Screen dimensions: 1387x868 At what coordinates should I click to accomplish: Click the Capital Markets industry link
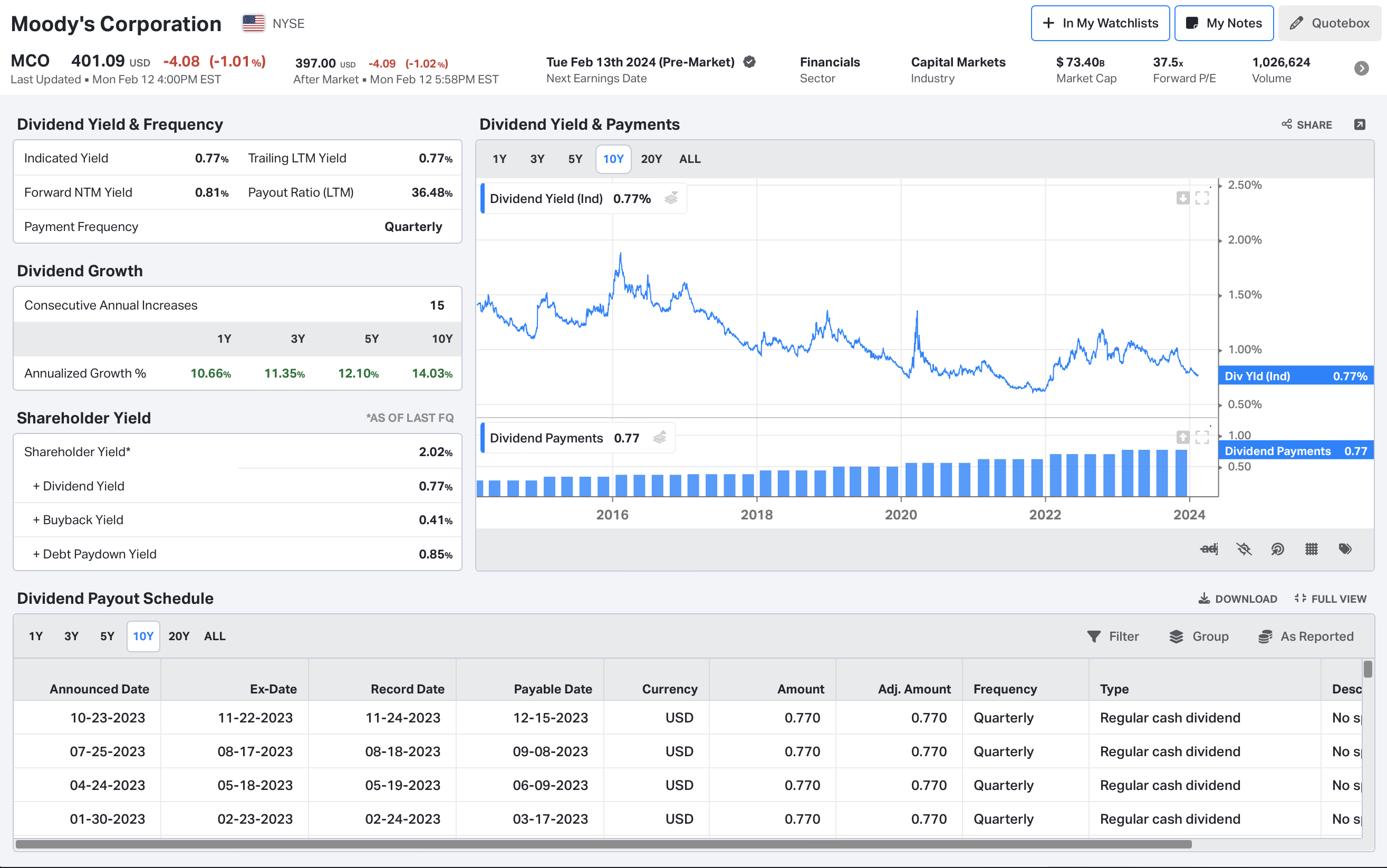point(958,62)
